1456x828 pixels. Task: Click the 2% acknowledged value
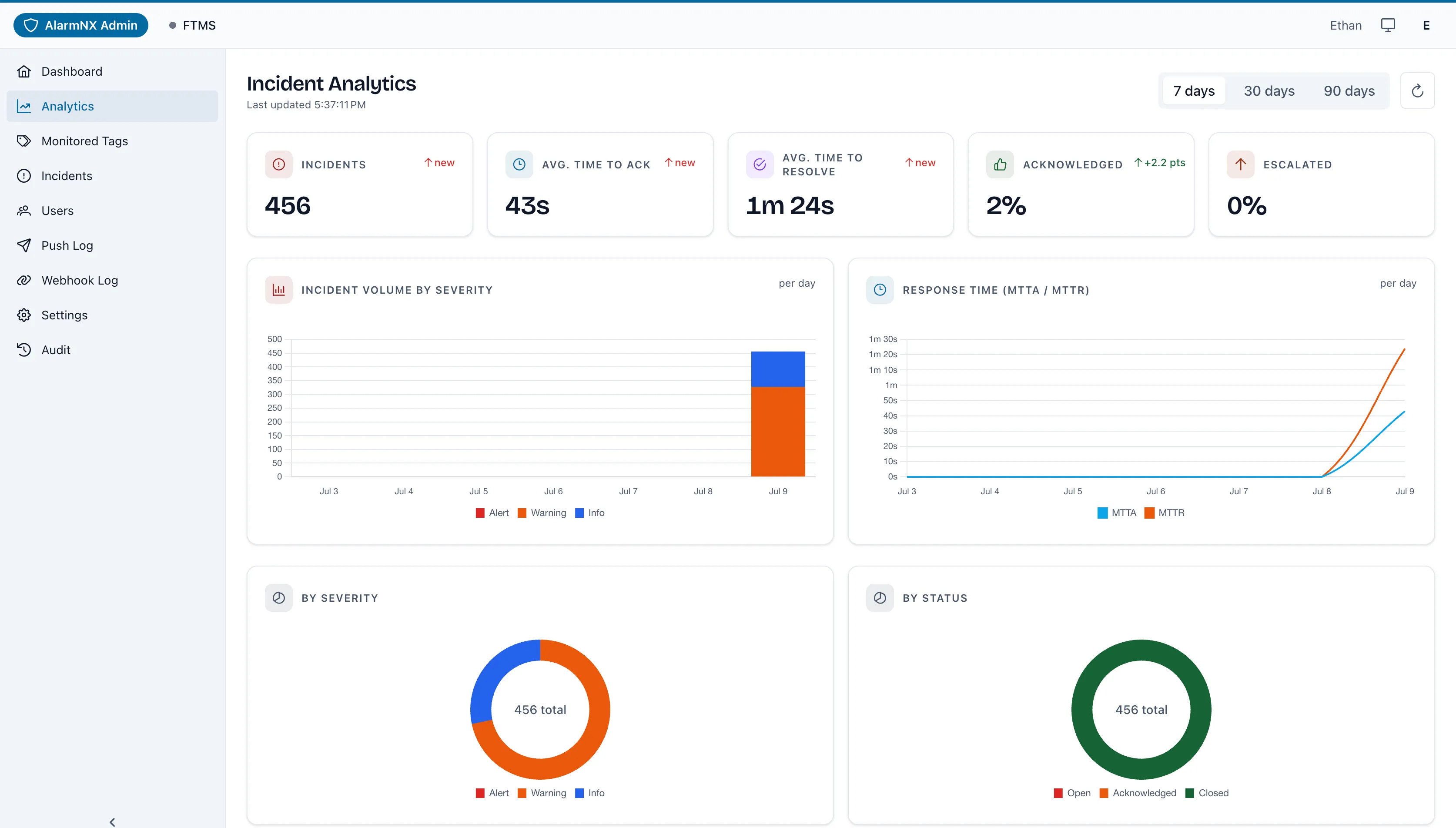(x=1006, y=205)
